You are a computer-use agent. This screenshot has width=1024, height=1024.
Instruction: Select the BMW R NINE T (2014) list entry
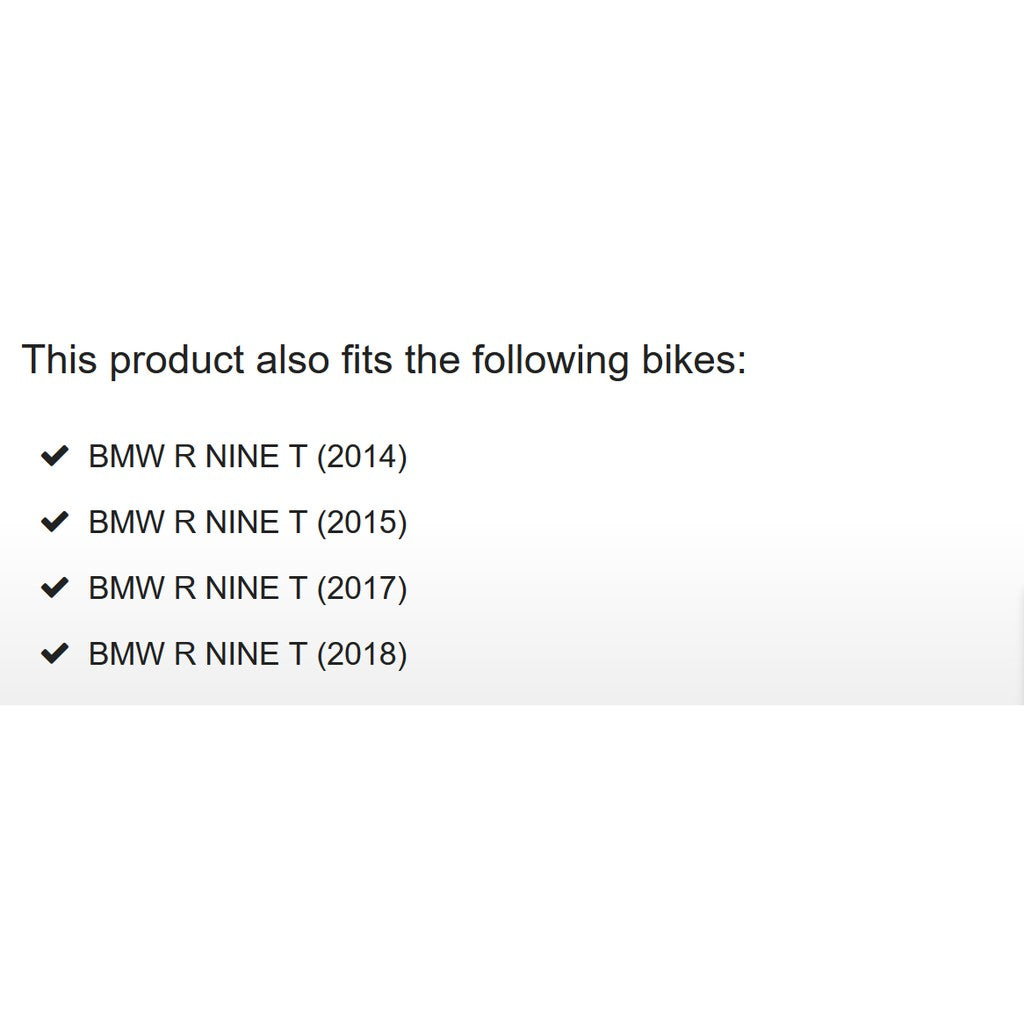247,457
